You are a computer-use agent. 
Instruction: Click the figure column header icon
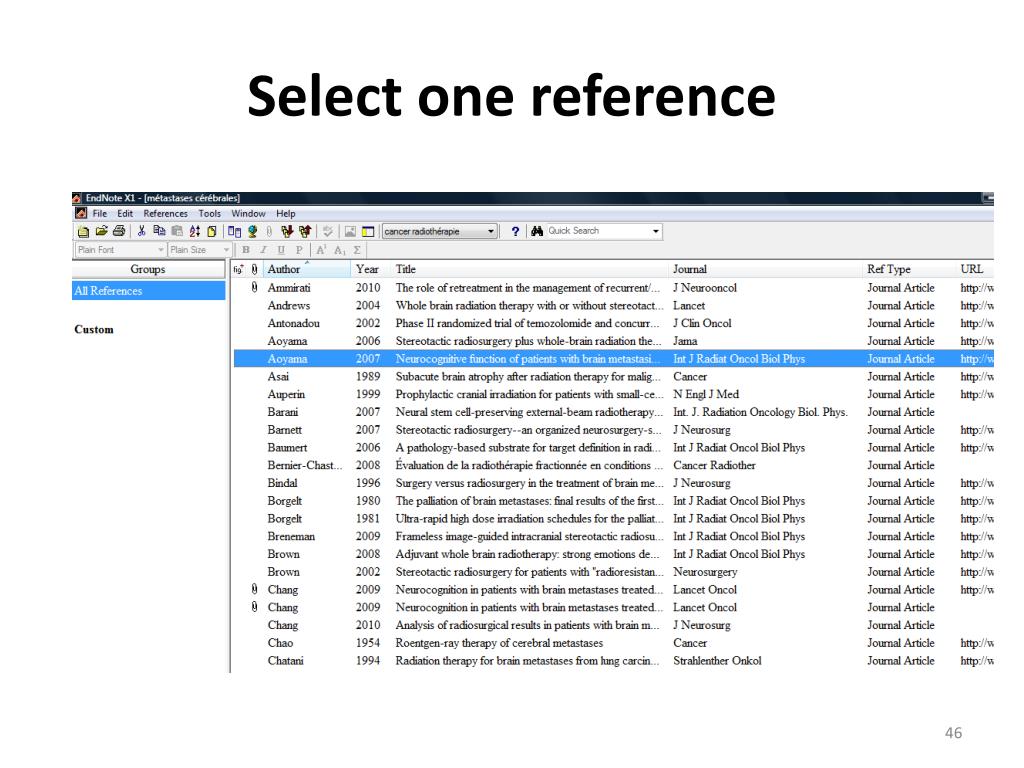[x=239, y=269]
